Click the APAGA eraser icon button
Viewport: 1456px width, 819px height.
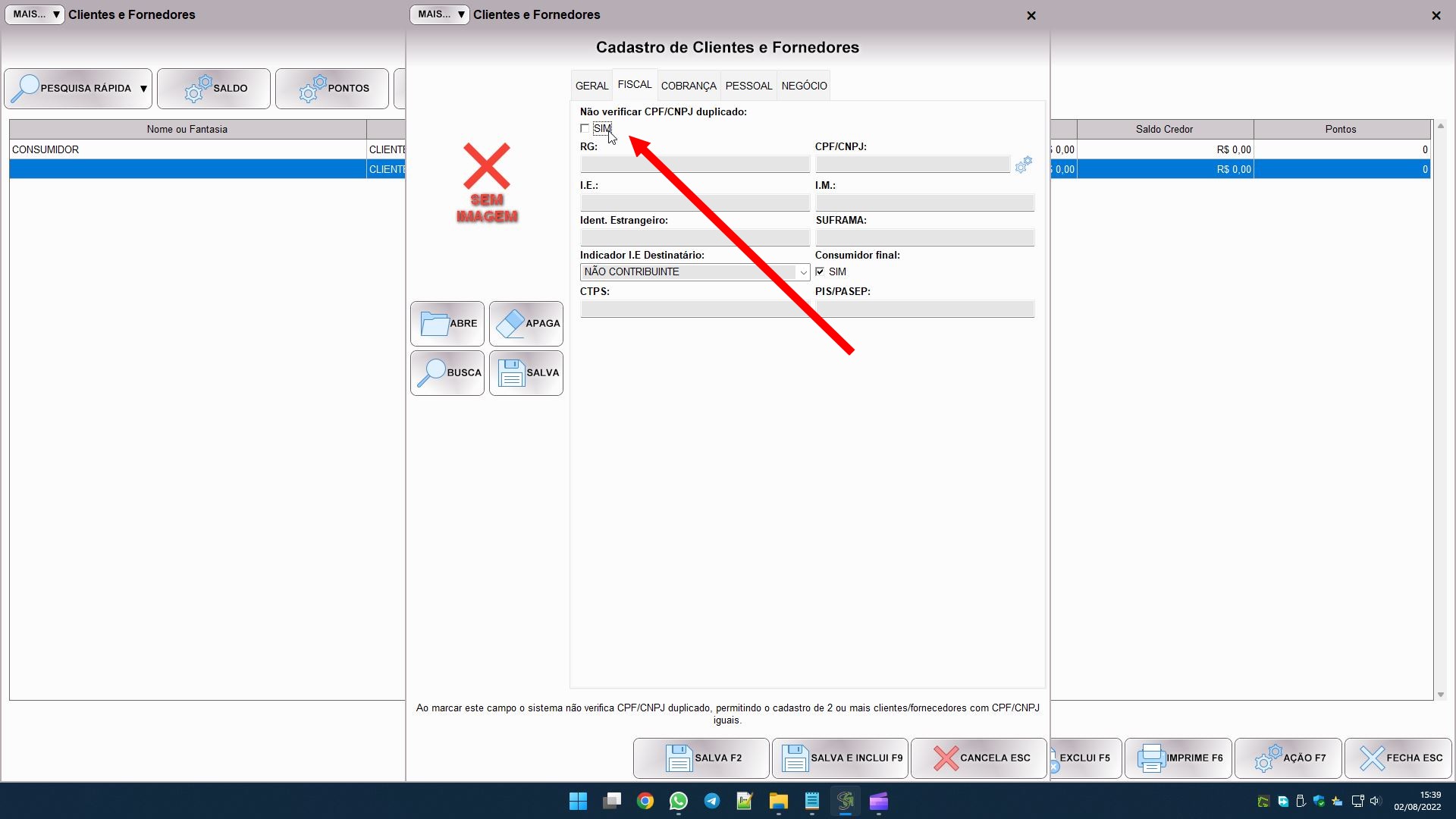(526, 324)
